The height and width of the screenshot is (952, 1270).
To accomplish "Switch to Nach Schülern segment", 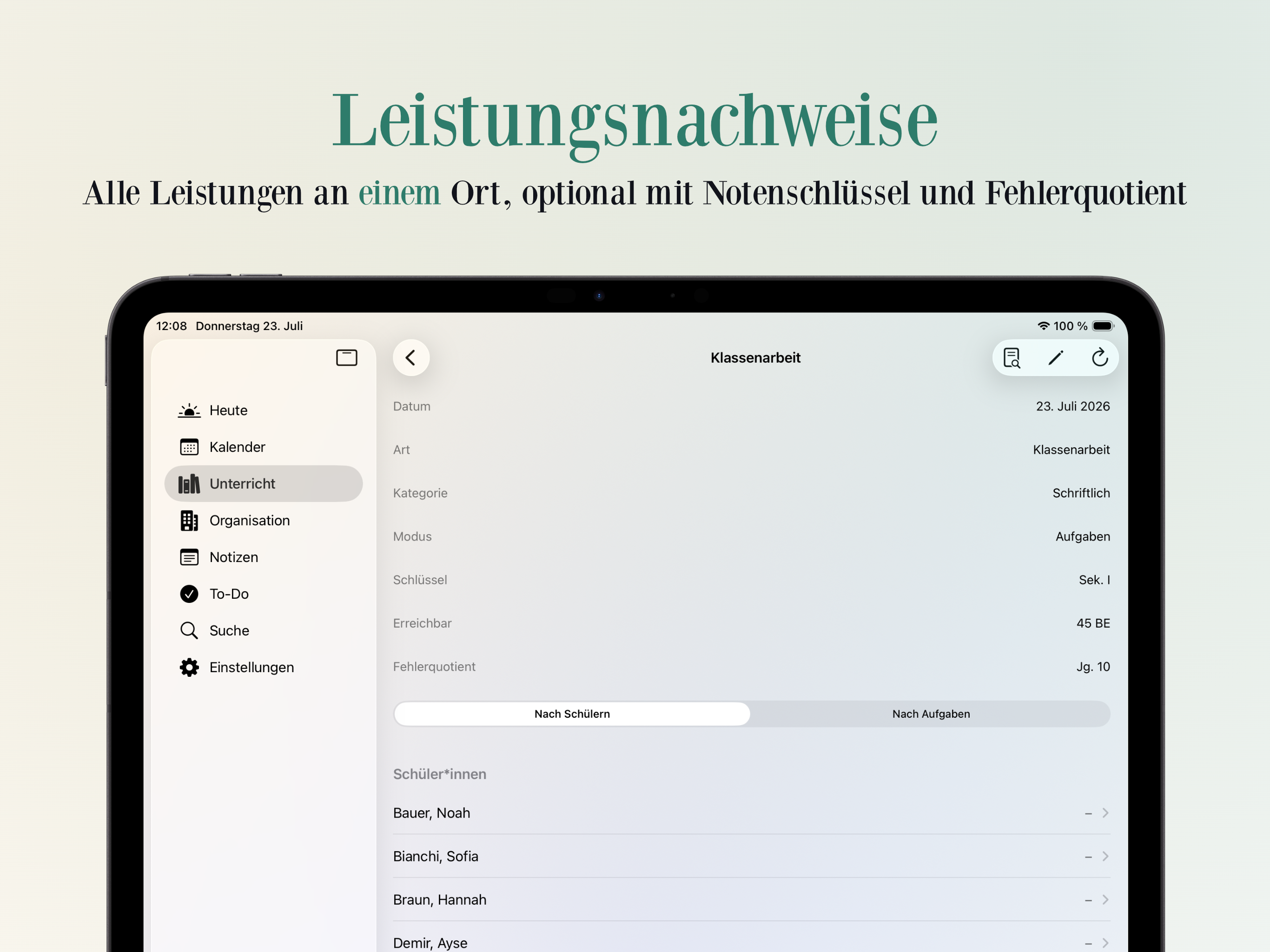I will click(572, 714).
